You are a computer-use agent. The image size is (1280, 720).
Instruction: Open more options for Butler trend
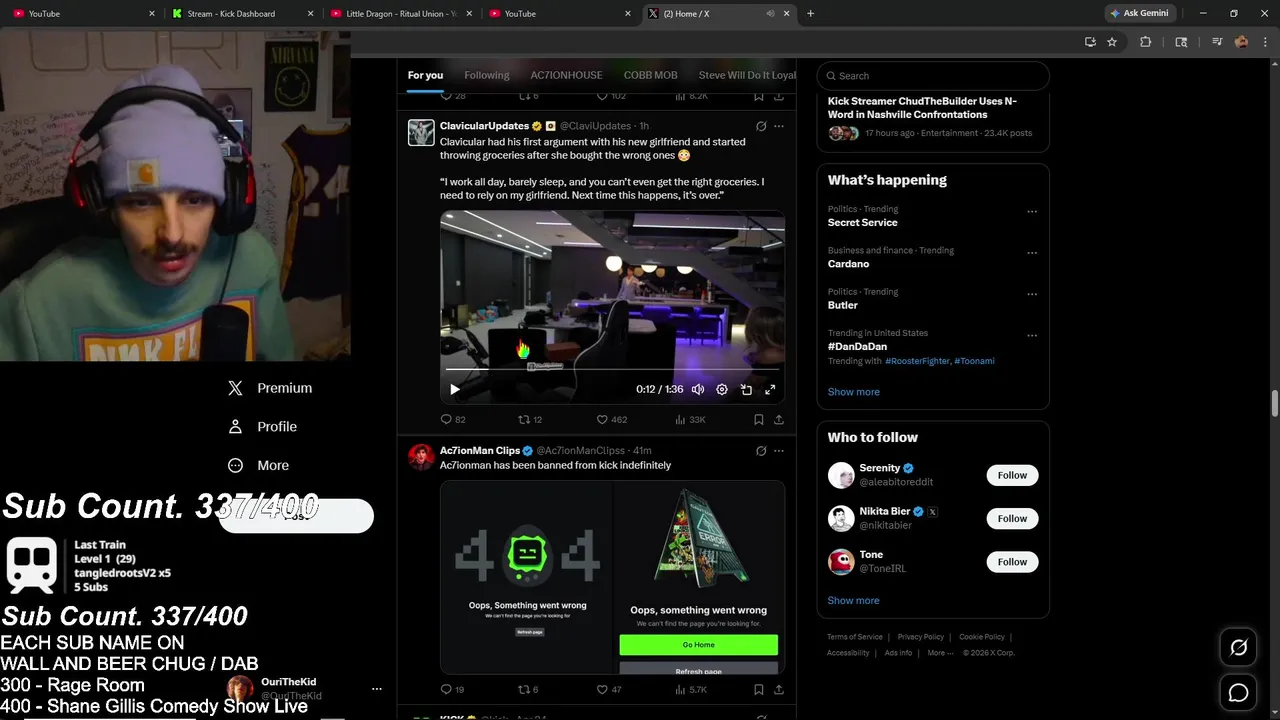1032,294
